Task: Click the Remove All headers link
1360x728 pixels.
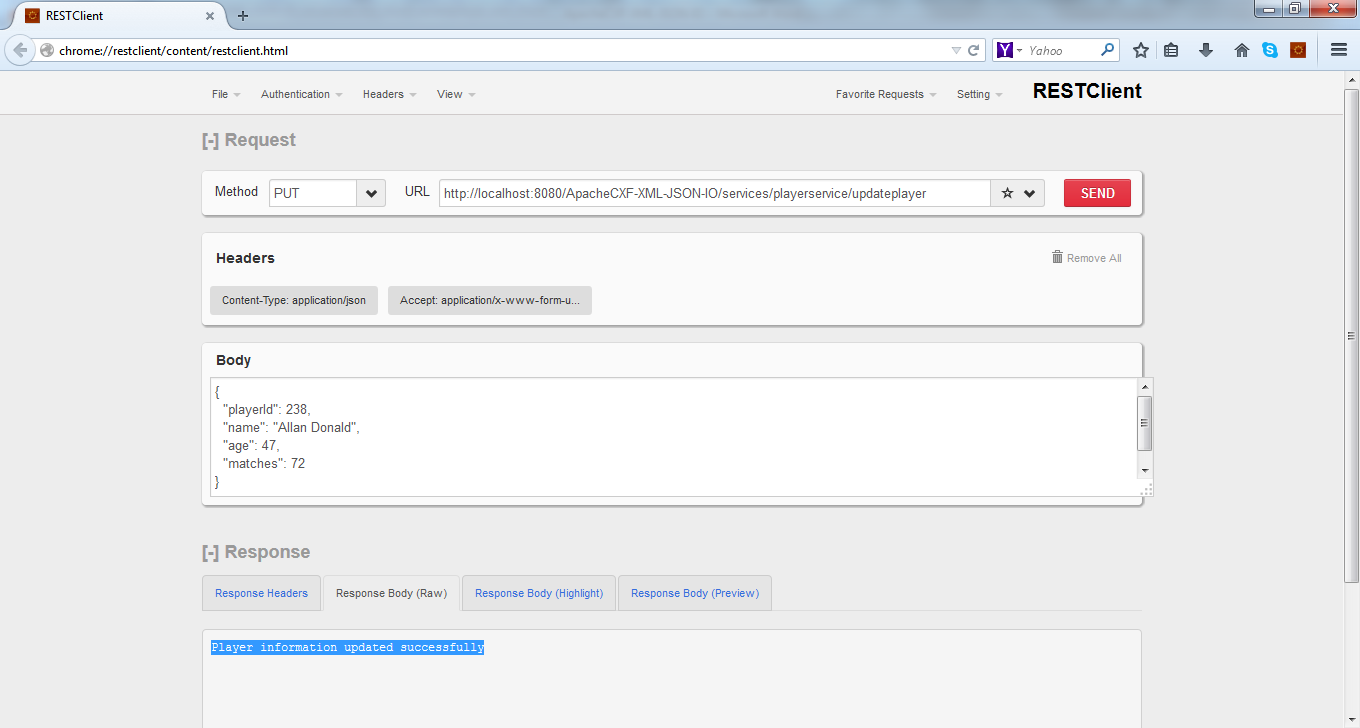Action: pyautogui.click(x=1094, y=258)
